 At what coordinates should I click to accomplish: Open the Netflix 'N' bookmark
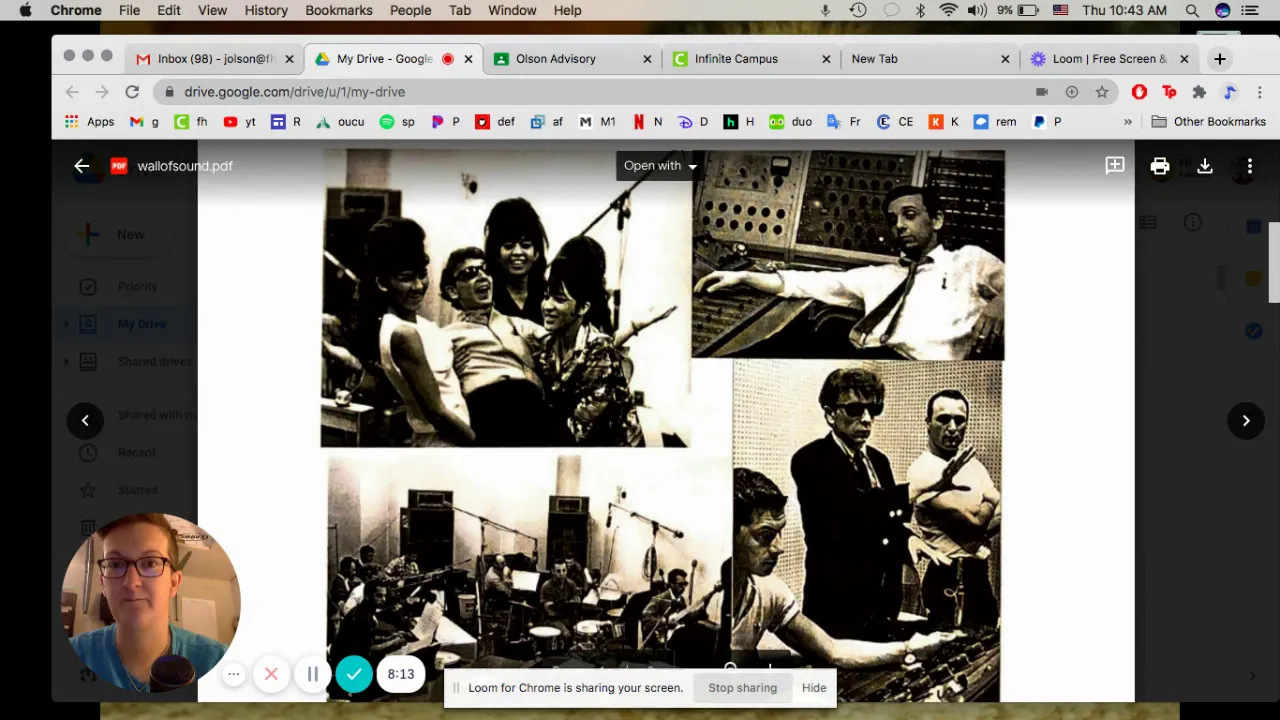647,122
